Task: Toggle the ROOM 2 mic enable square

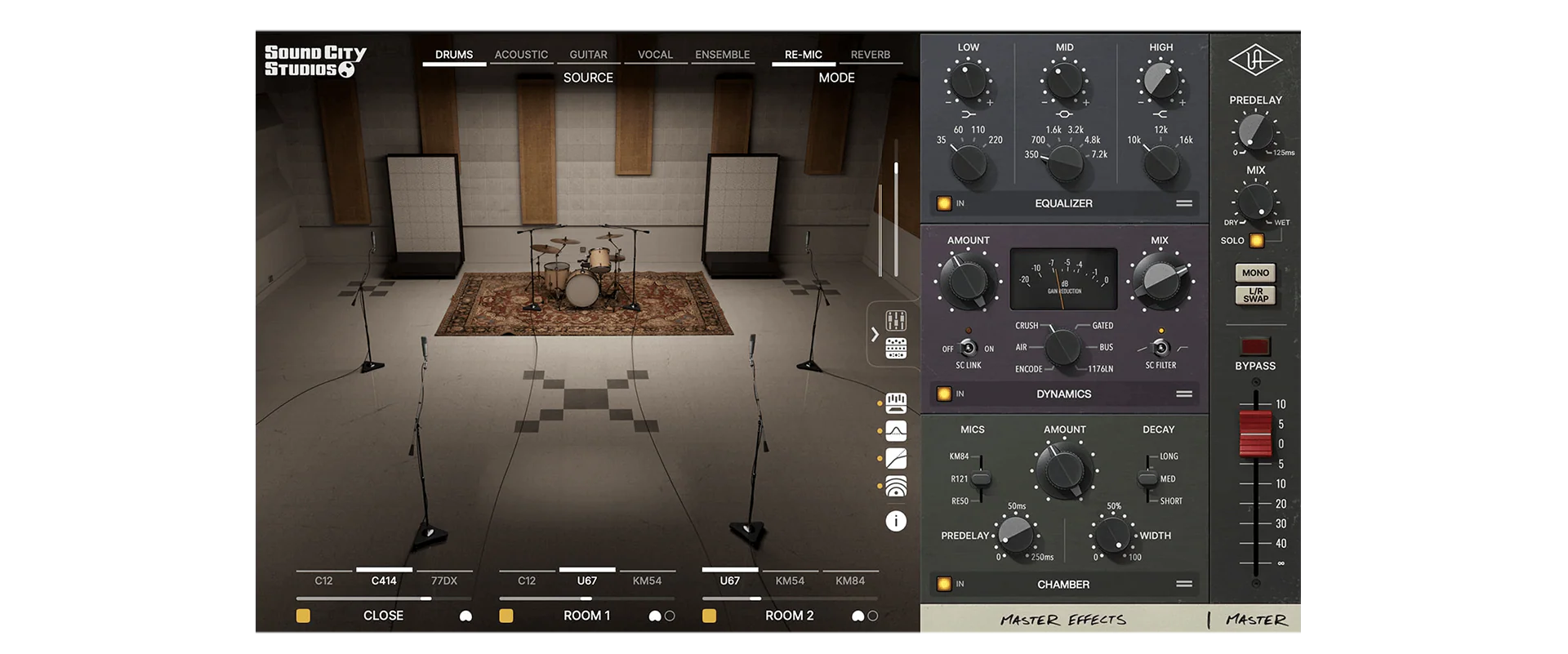Action: coord(709,616)
